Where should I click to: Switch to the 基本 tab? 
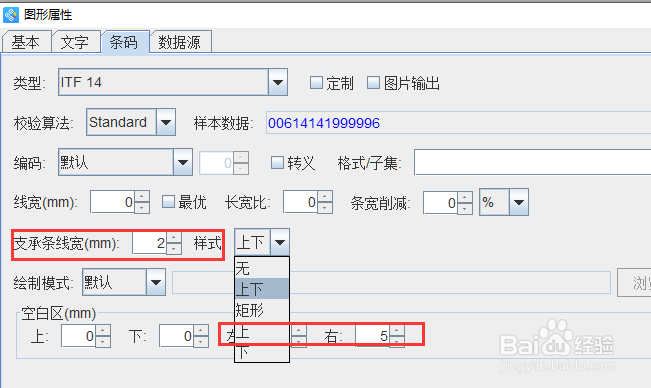pyautogui.click(x=27, y=42)
